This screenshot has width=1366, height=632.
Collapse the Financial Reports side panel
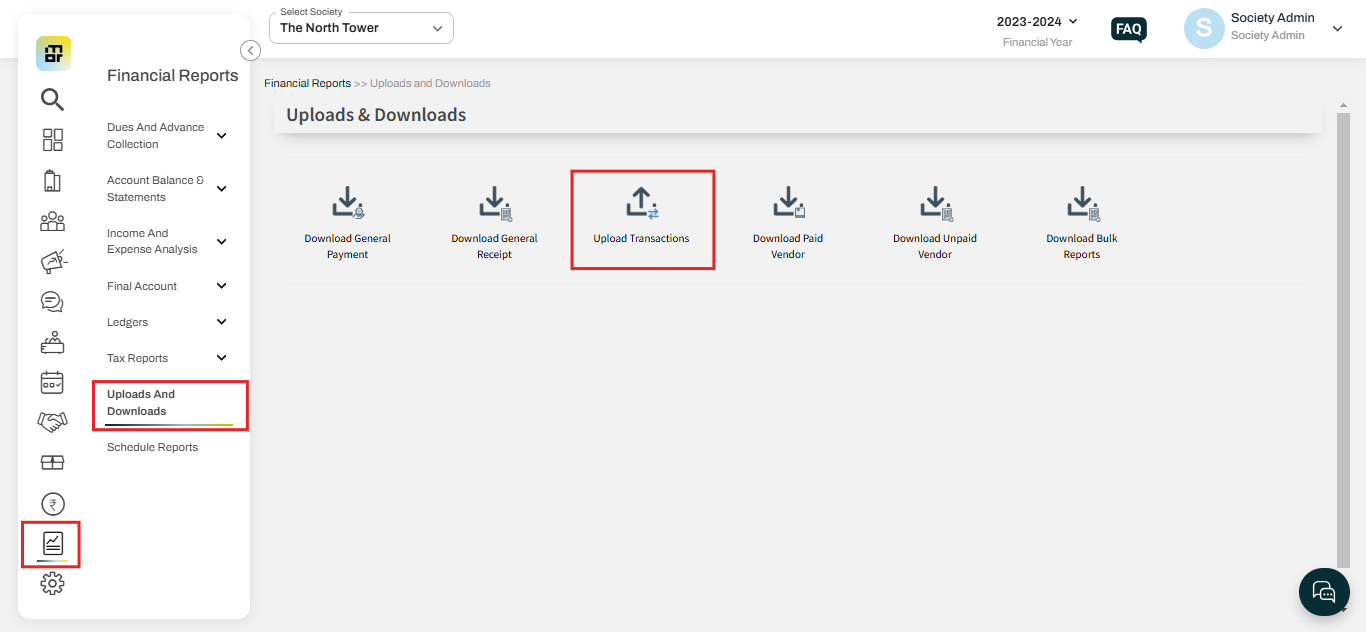point(251,51)
